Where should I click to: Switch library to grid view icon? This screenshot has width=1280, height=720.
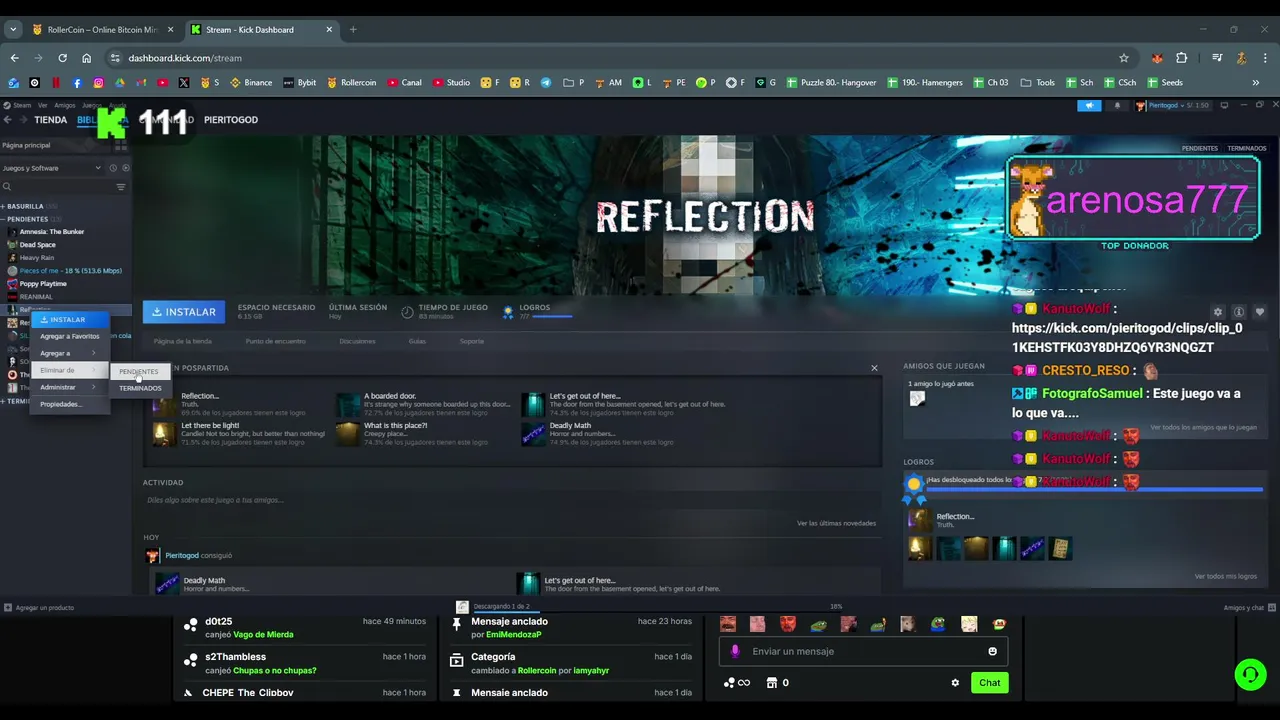pos(123,145)
